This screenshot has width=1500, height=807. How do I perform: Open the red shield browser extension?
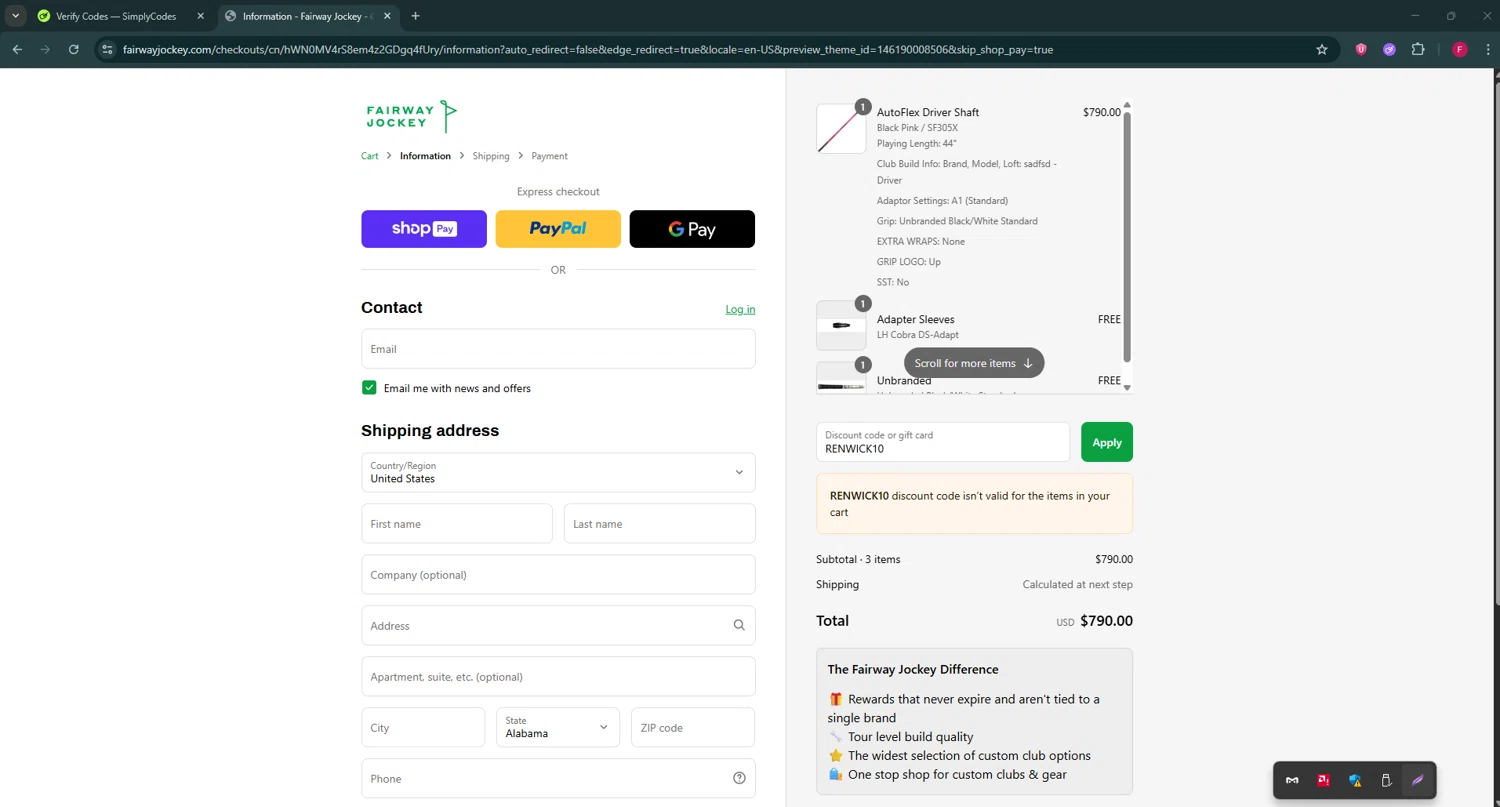[x=1361, y=49]
